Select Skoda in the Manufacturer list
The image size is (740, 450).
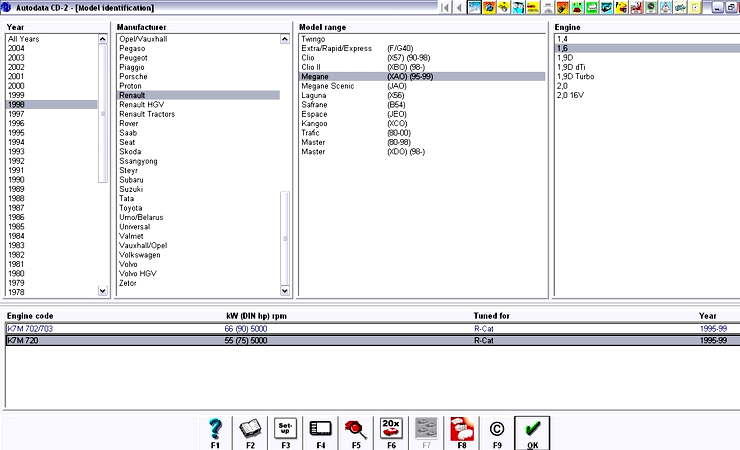tap(198, 151)
